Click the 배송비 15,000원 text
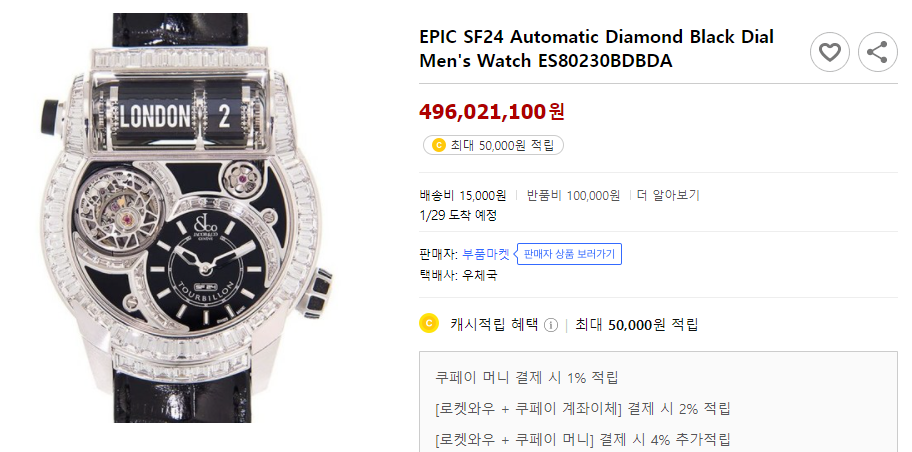Screen dimensions: 912x452 pyautogui.click(x=463, y=195)
